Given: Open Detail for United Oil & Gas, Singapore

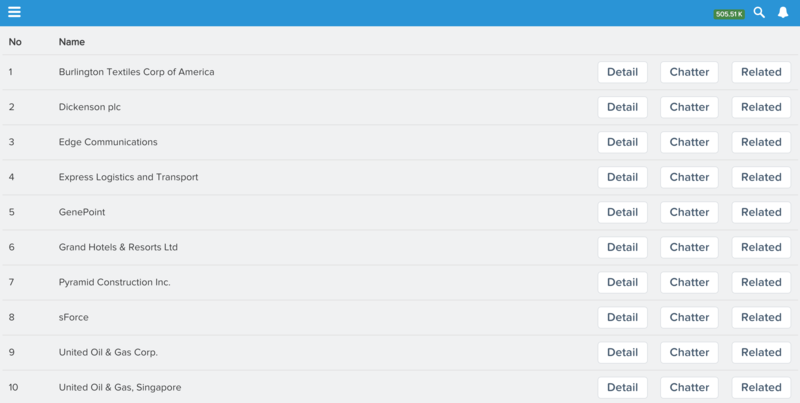Looking at the screenshot, I should coord(622,387).
